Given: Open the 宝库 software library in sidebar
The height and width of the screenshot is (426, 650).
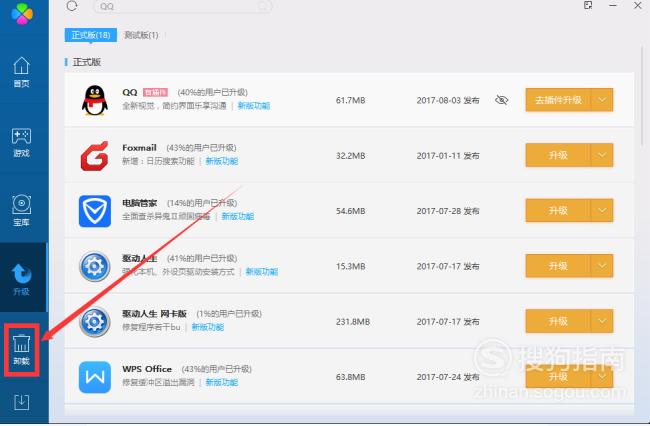Looking at the screenshot, I should tap(22, 211).
